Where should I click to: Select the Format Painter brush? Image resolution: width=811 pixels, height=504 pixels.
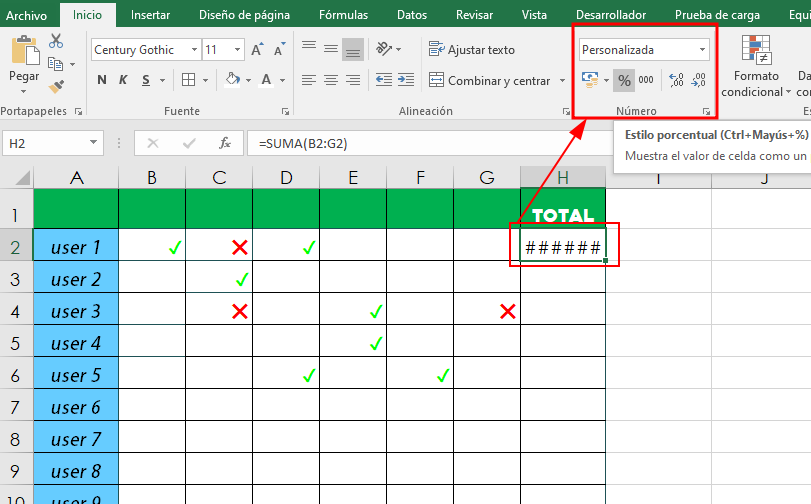pyautogui.click(x=56, y=87)
